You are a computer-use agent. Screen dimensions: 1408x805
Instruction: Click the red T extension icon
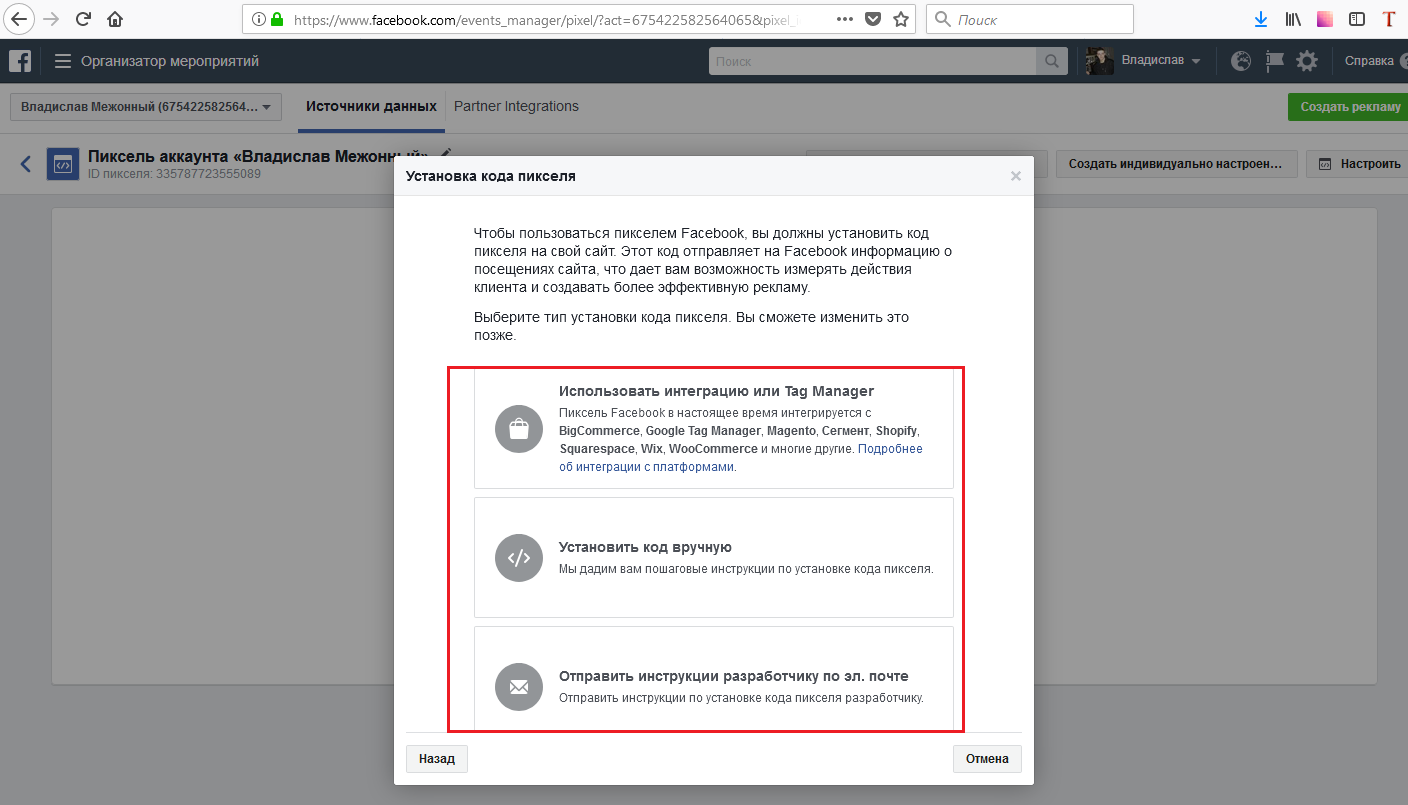pos(1388,19)
